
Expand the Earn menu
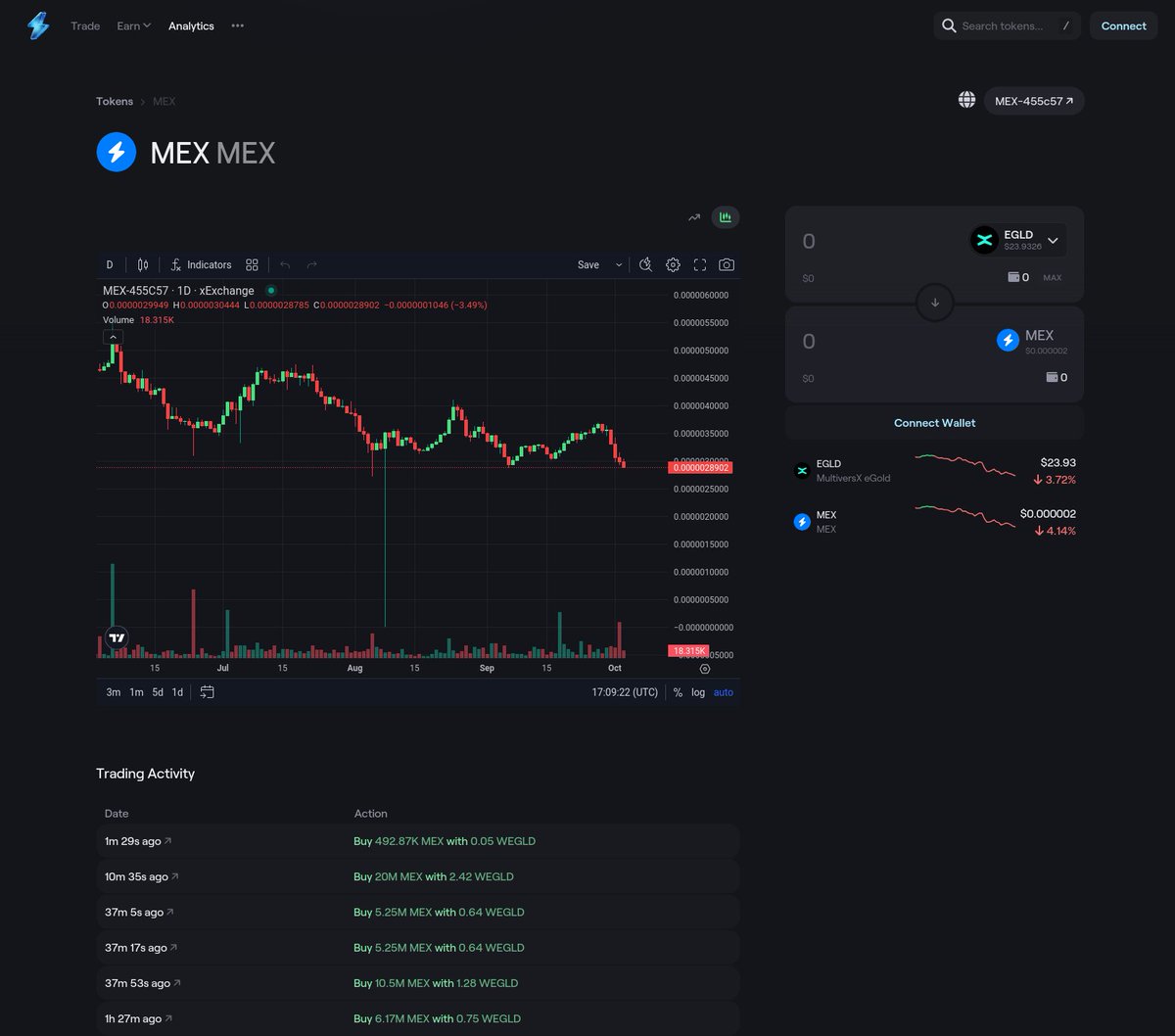coord(133,25)
